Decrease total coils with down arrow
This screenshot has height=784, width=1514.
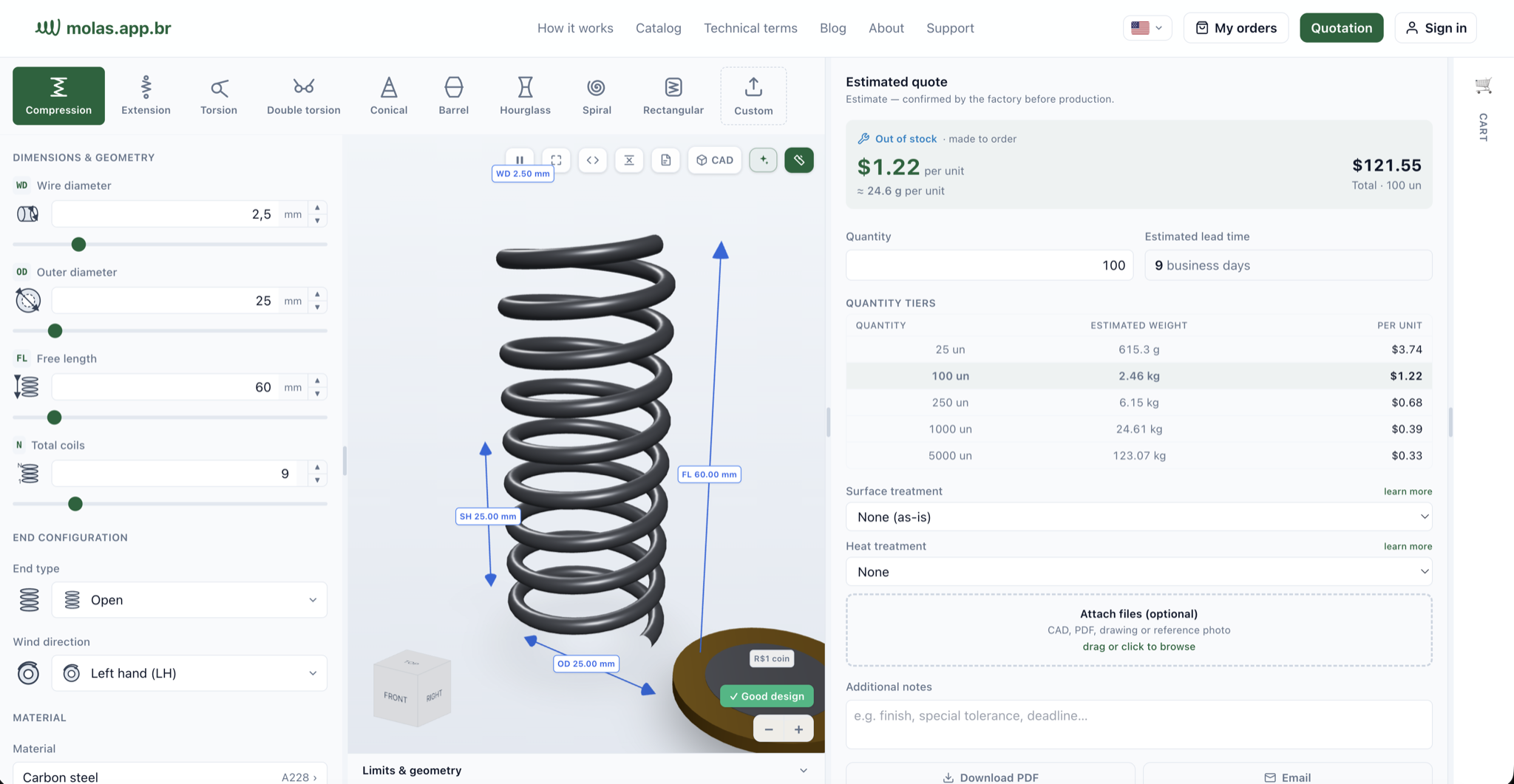pyautogui.click(x=317, y=480)
